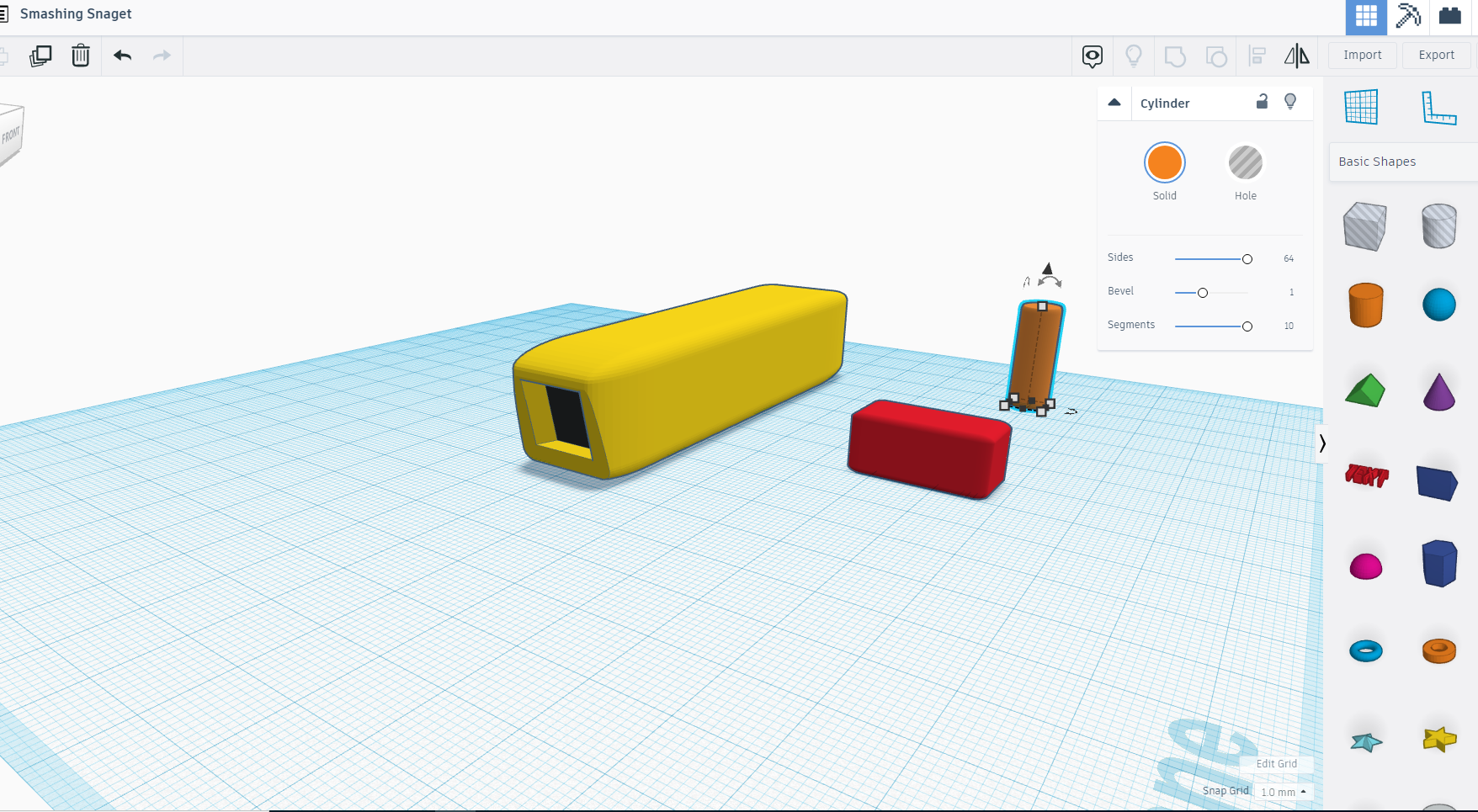The width and height of the screenshot is (1478, 812).
Task: Pick the orange Cylinder shape
Action: [x=1365, y=305]
